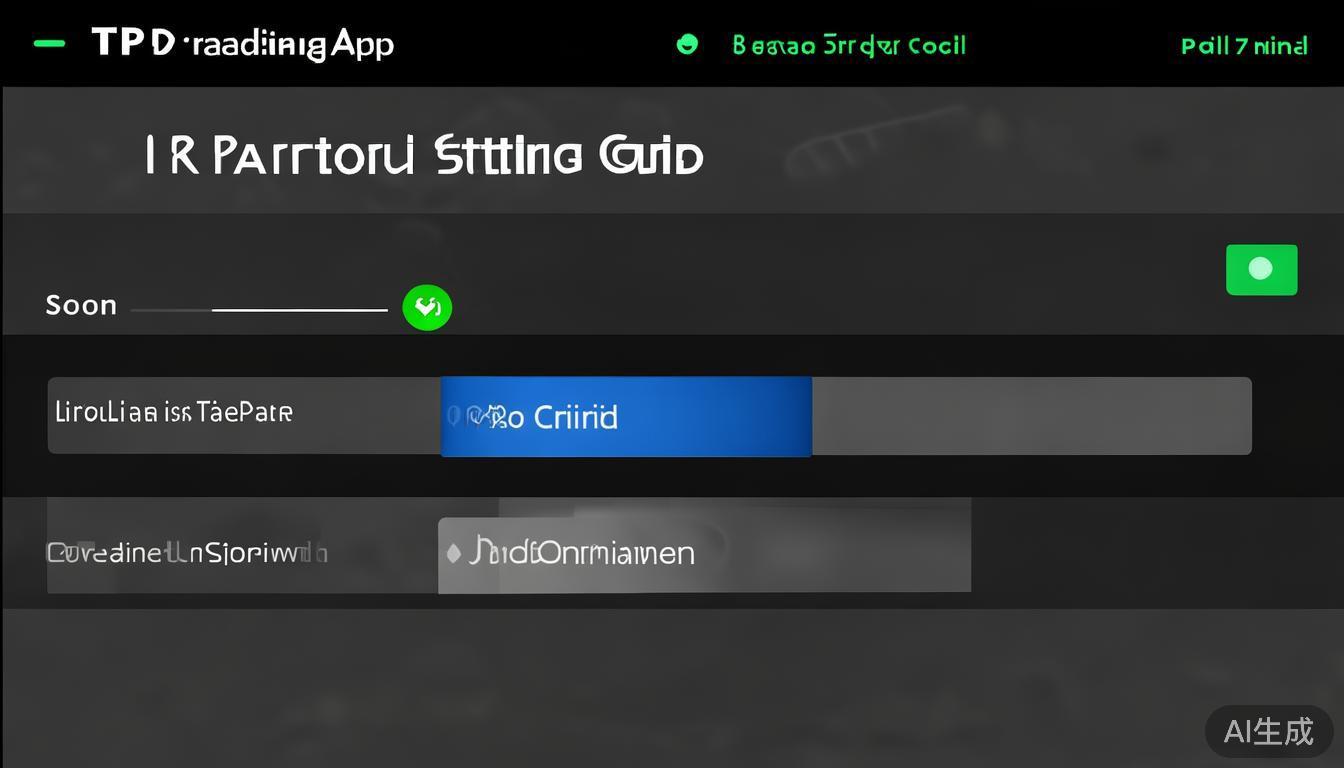The width and height of the screenshot is (1344, 768).
Task: Click the "I R Parrtoru Sttiing Guid" heading
Action: tap(424, 156)
